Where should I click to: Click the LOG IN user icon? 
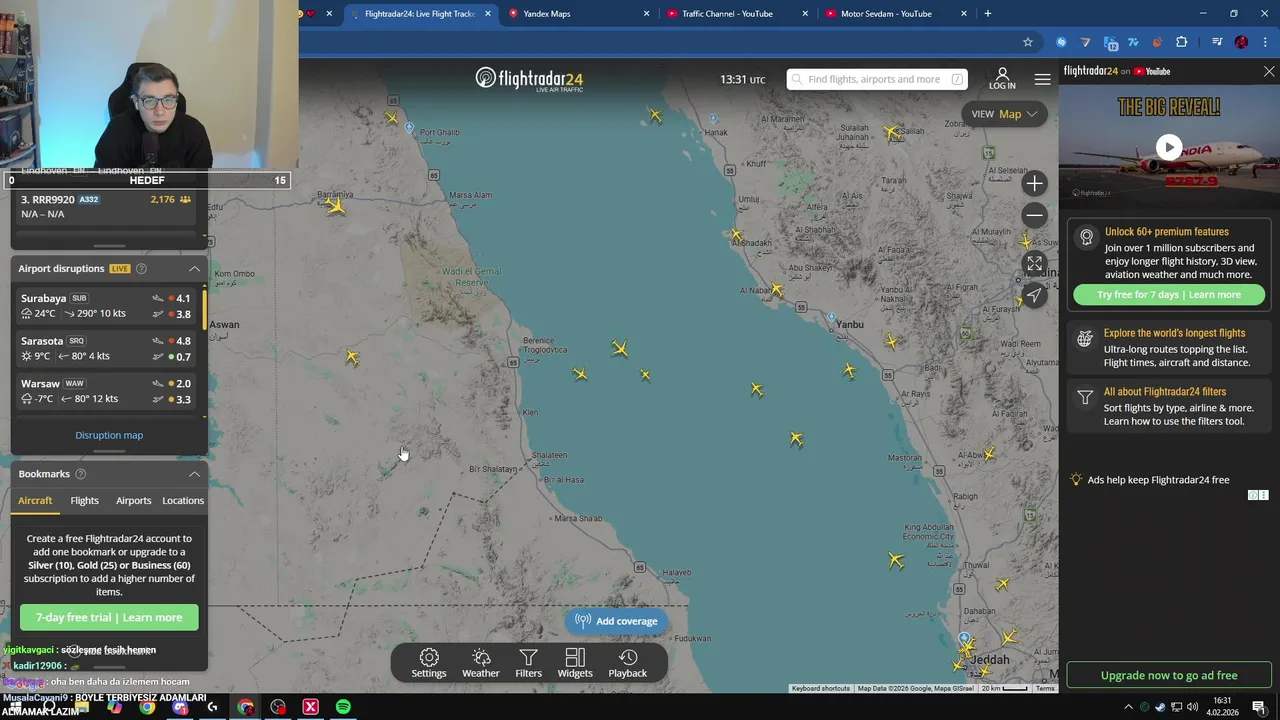1002,79
